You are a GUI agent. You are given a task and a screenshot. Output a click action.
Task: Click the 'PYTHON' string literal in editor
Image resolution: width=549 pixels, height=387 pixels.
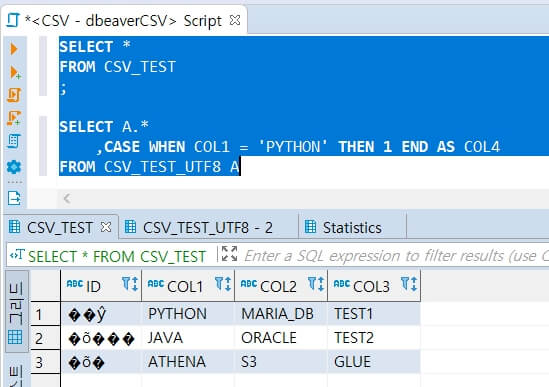click(293, 146)
